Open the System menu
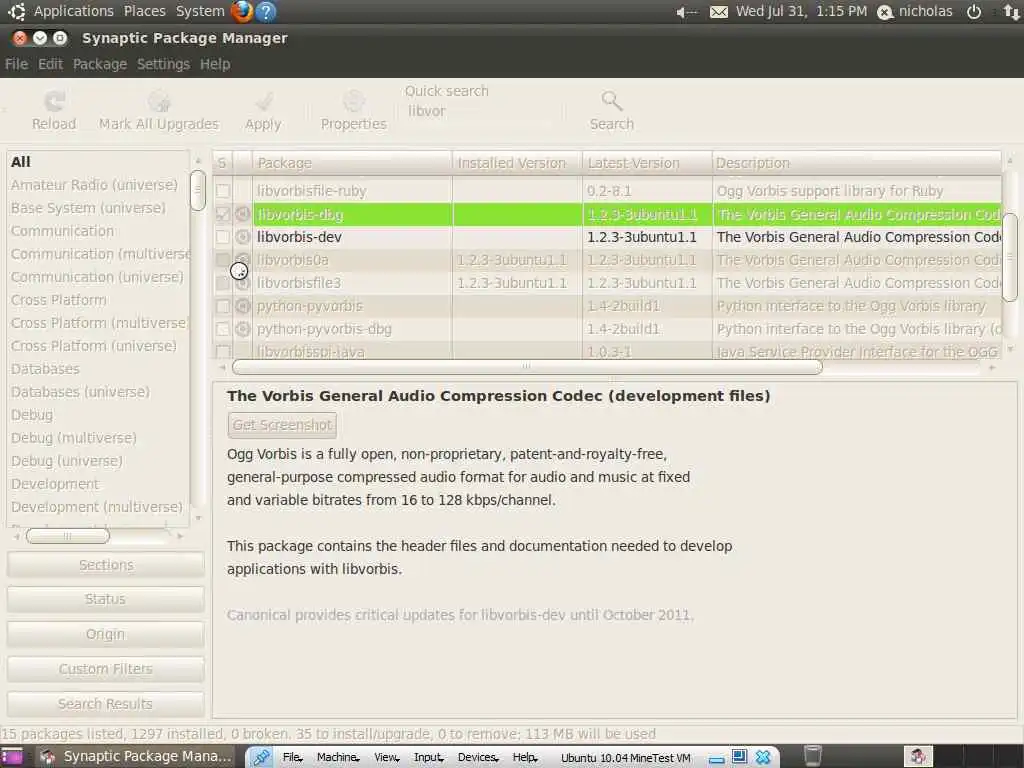 [200, 11]
